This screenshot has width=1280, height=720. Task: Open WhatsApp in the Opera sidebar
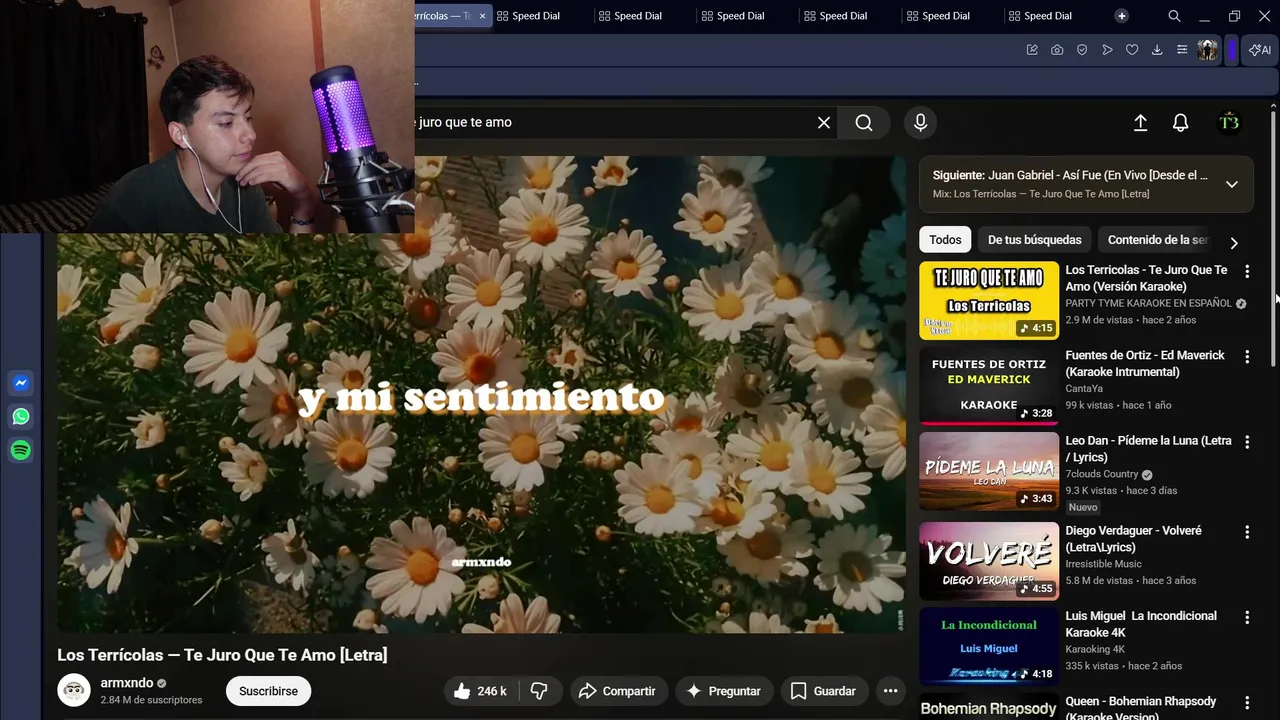(x=20, y=417)
